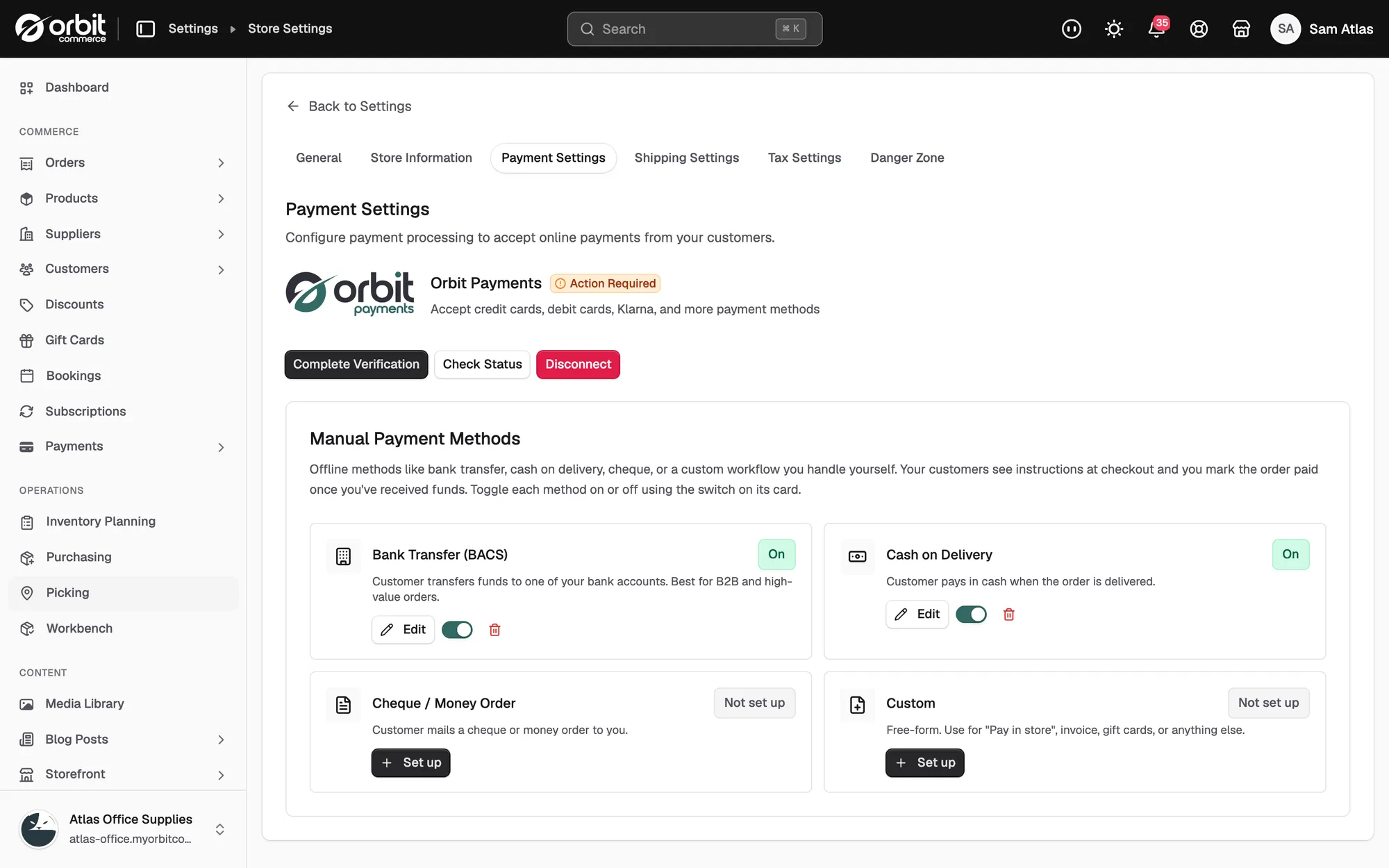Edit the Cash on Delivery method
Image resolution: width=1389 pixels, height=868 pixels.
coord(917,615)
